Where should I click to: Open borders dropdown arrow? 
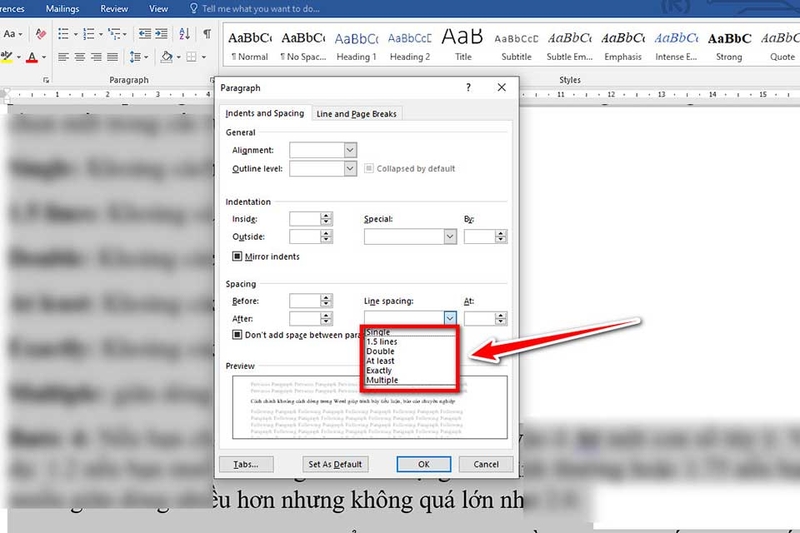coord(203,57)
